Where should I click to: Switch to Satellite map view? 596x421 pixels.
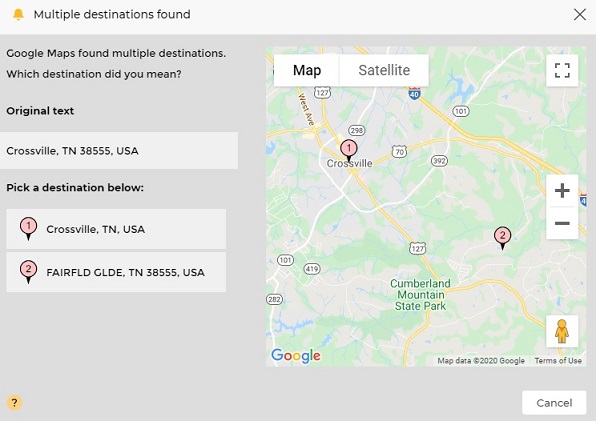coord(384,70)
